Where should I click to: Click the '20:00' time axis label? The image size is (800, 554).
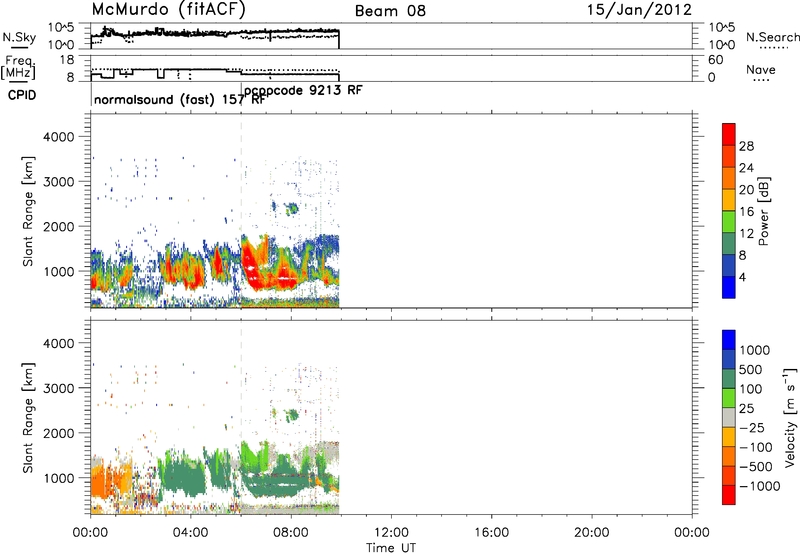[591, 533]
